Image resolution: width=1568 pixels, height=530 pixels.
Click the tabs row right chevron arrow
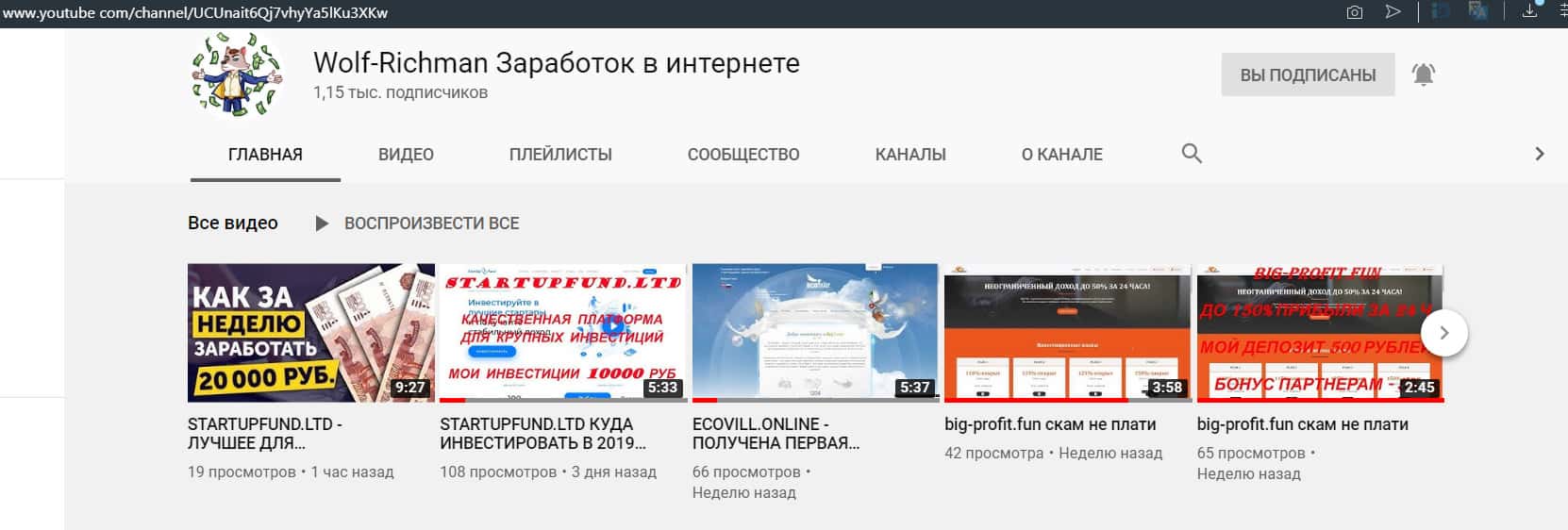[x=1540, y=154]
